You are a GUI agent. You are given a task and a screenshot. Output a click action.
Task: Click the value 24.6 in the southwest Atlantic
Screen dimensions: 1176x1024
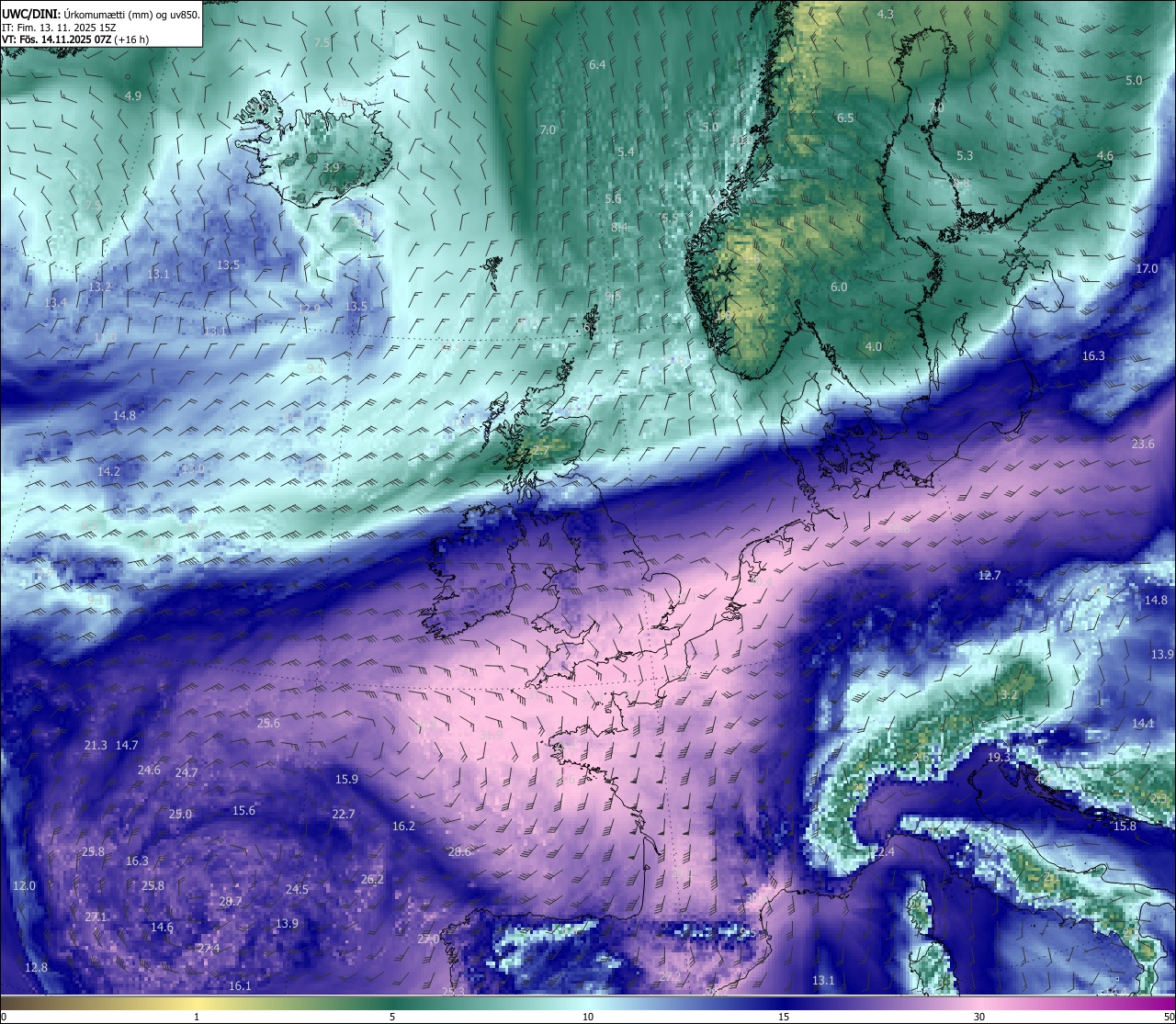(149, 770)
